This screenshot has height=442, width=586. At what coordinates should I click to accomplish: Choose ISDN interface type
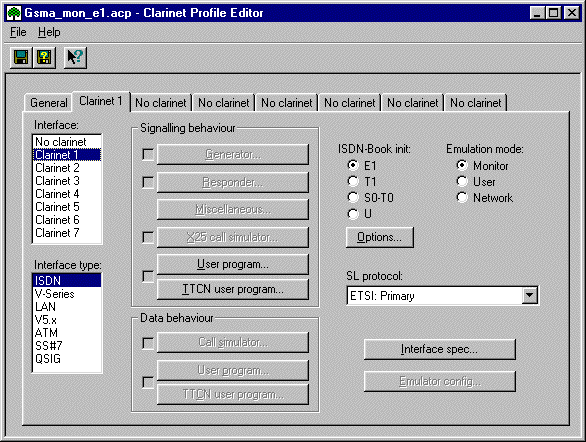tap(67, 281)
